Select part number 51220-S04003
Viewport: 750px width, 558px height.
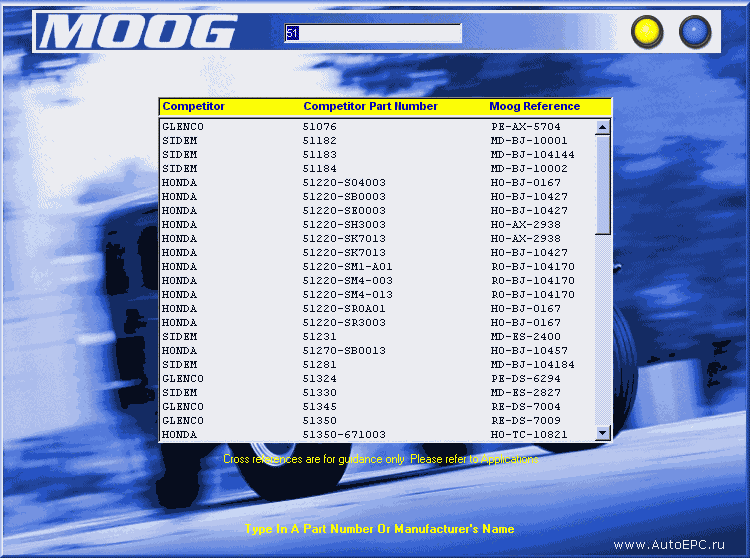[x=344, y=183]
